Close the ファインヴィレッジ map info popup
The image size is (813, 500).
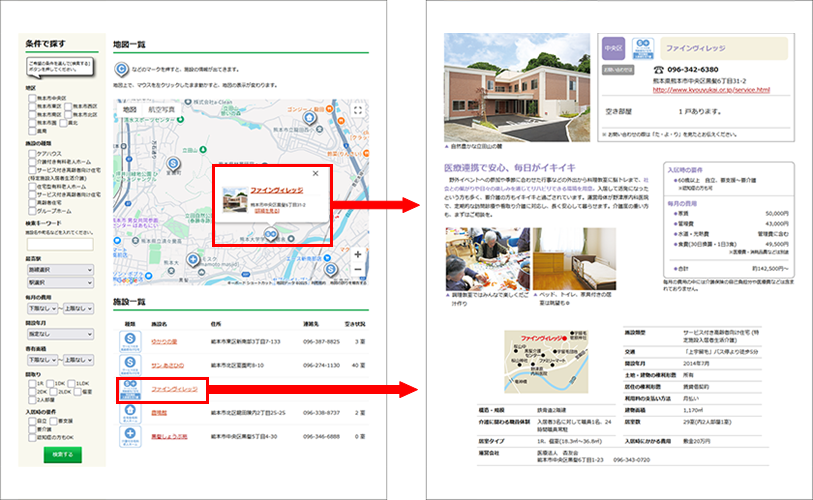[x=316, y=173]
